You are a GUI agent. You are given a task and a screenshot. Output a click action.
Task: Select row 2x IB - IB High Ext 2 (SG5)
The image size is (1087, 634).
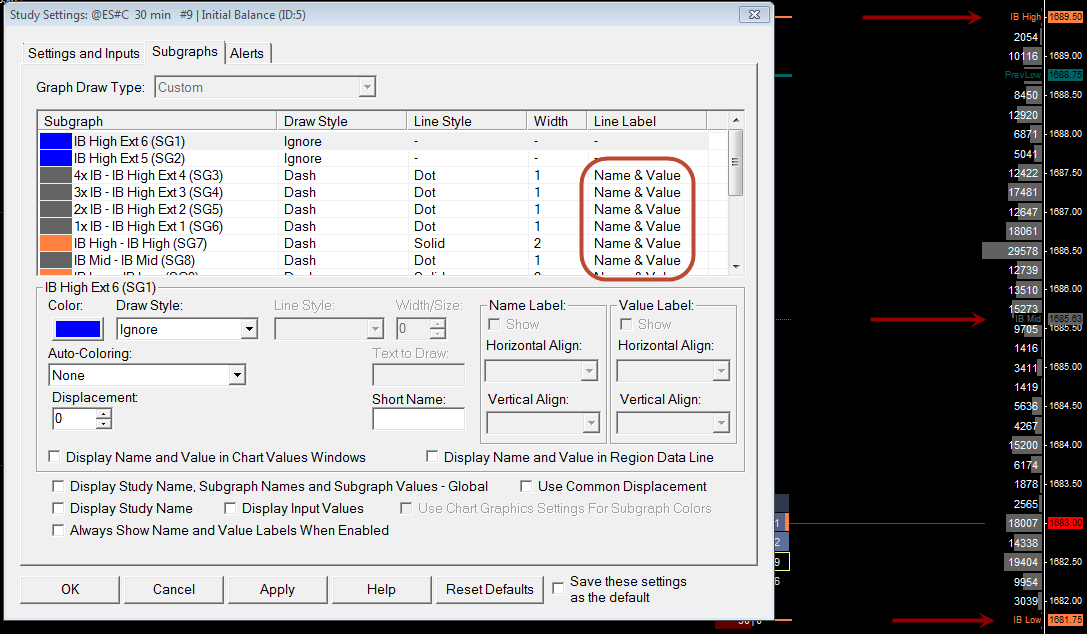[383, 209]
